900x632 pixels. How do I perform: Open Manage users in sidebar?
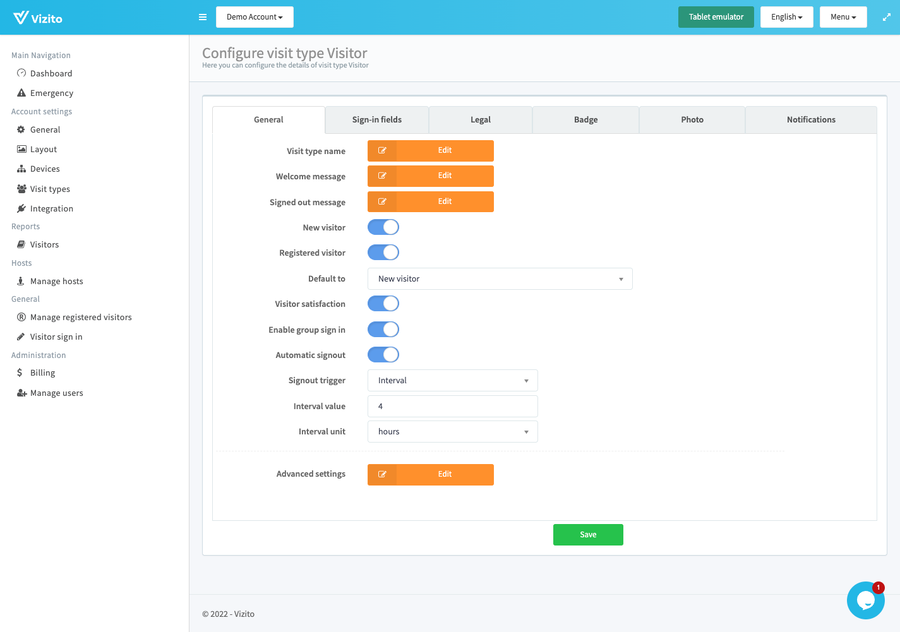click(x=56, y=393)
